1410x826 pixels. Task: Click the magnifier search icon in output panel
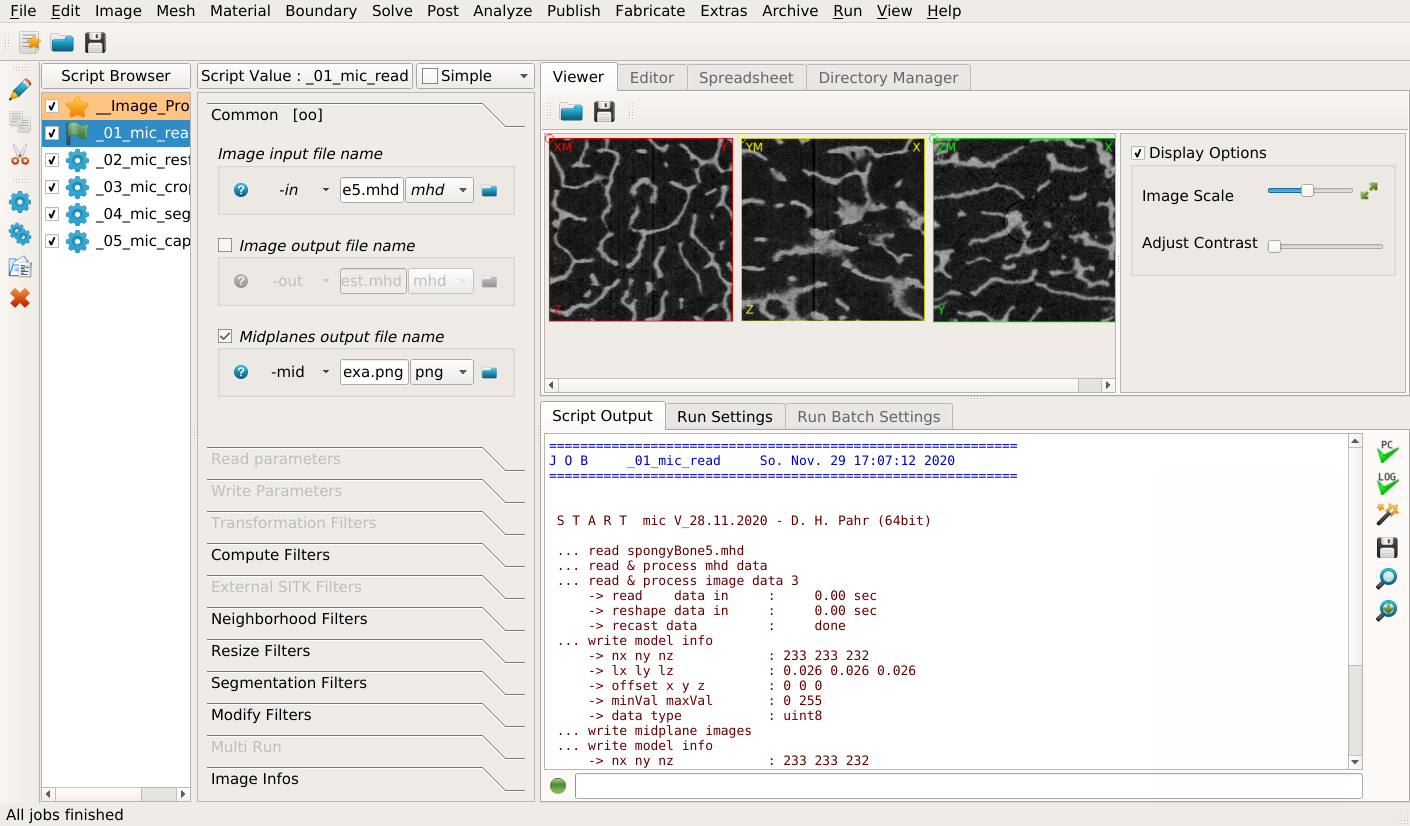[x=1387, y=578]
